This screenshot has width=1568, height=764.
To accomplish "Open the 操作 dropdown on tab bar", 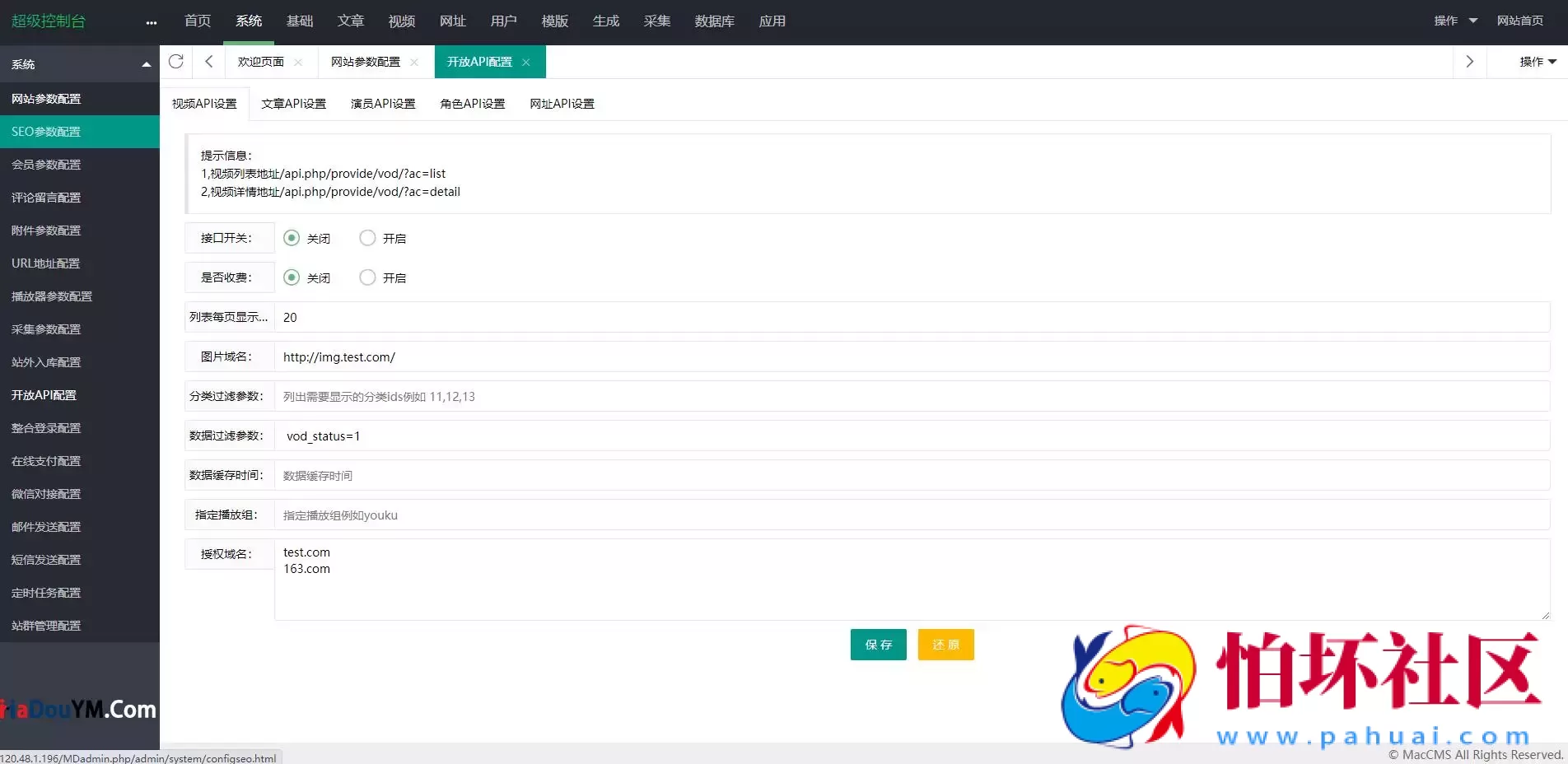I will 1537,62.
